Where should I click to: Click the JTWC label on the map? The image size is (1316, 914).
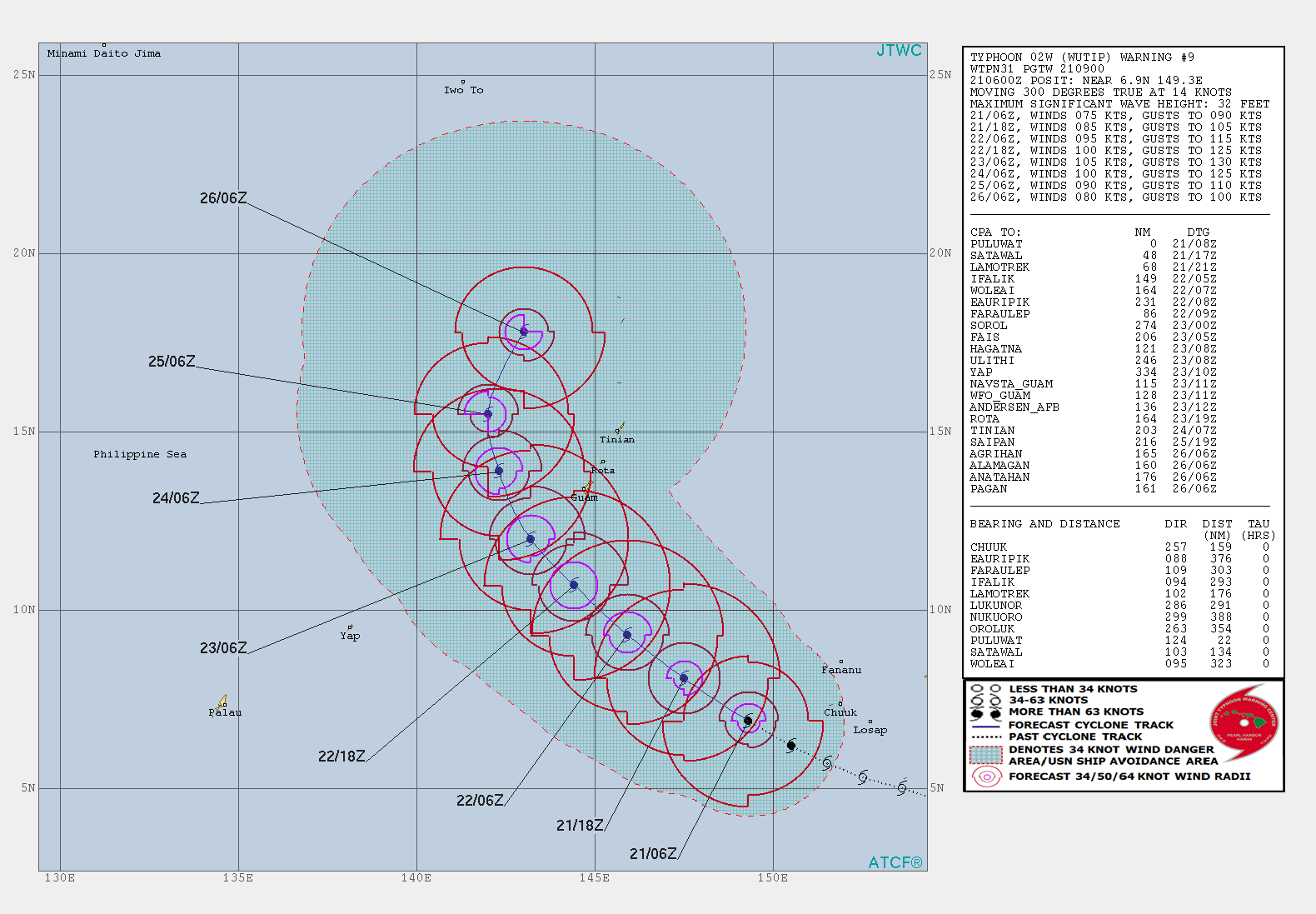click(x=899, y=51)
